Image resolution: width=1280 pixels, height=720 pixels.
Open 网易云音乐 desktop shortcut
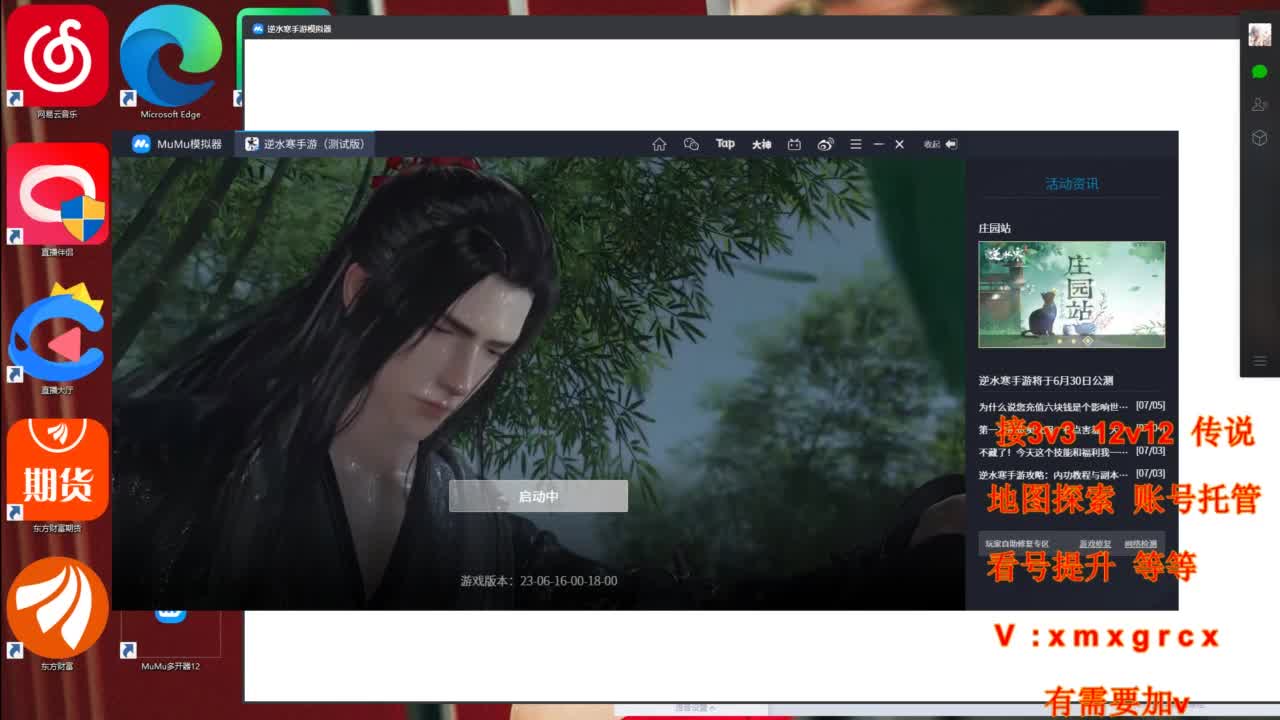[57, 62]
